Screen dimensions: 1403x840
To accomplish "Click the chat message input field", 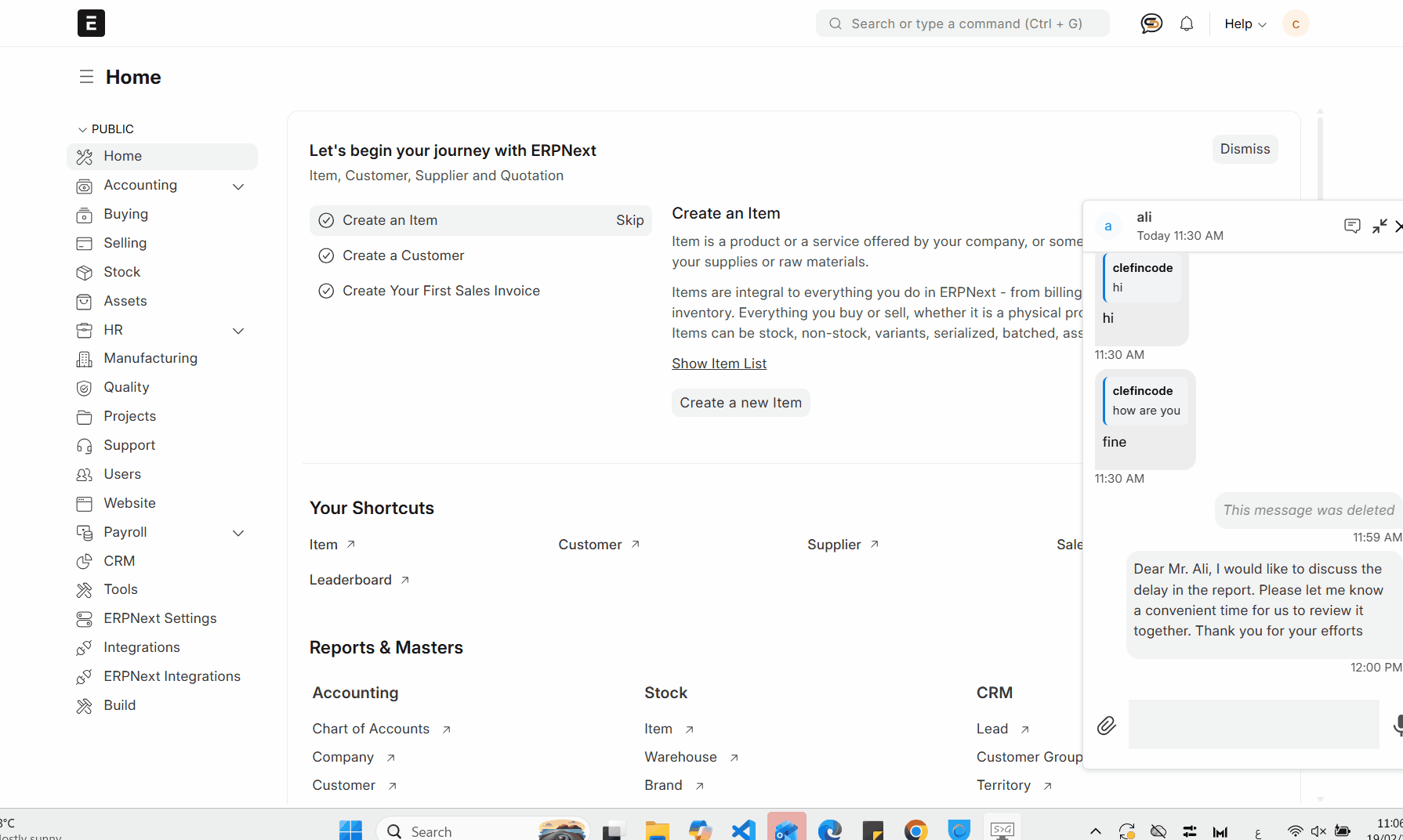I will pyautogui.click(x=1253, y=724).
